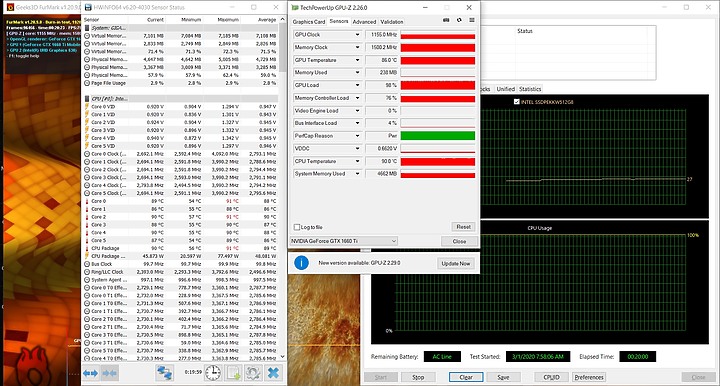Open the Memory Controller Load dropdown
The image size is (720, 386).
pos(357,98)
